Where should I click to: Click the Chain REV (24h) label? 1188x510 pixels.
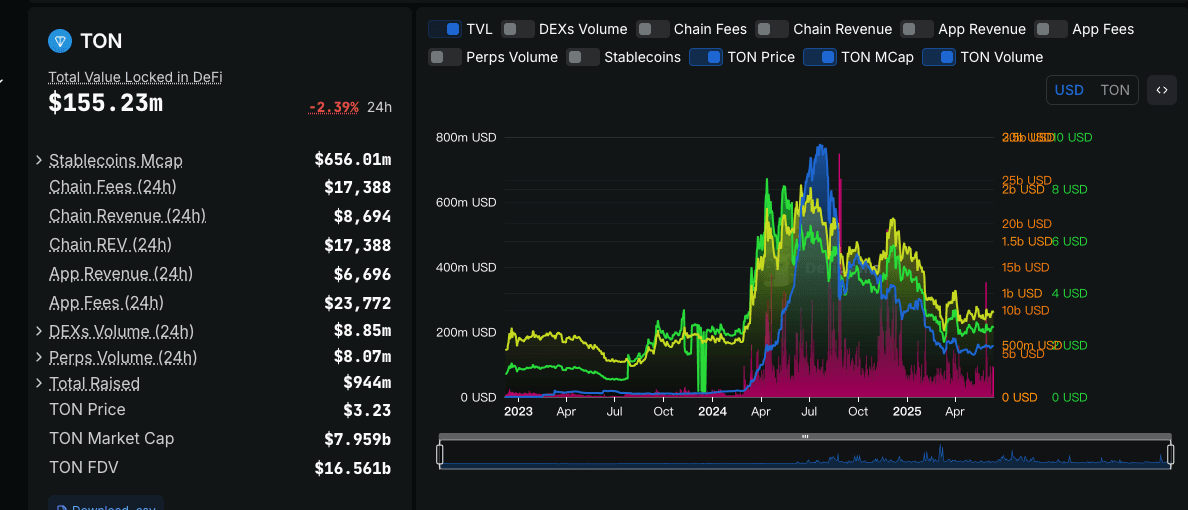111,245
